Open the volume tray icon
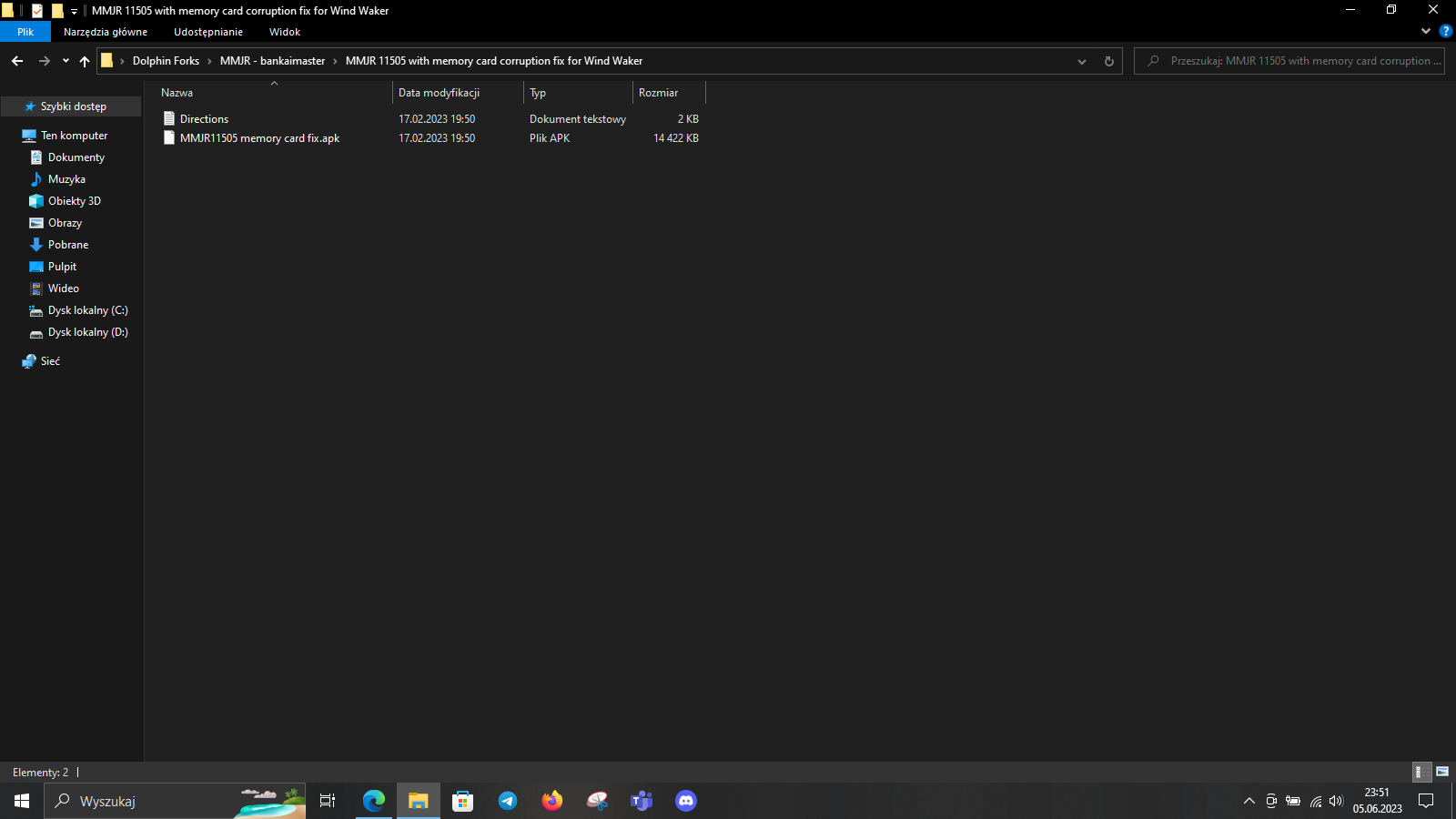This screenshot has height=819, width=1456. 1336,801
